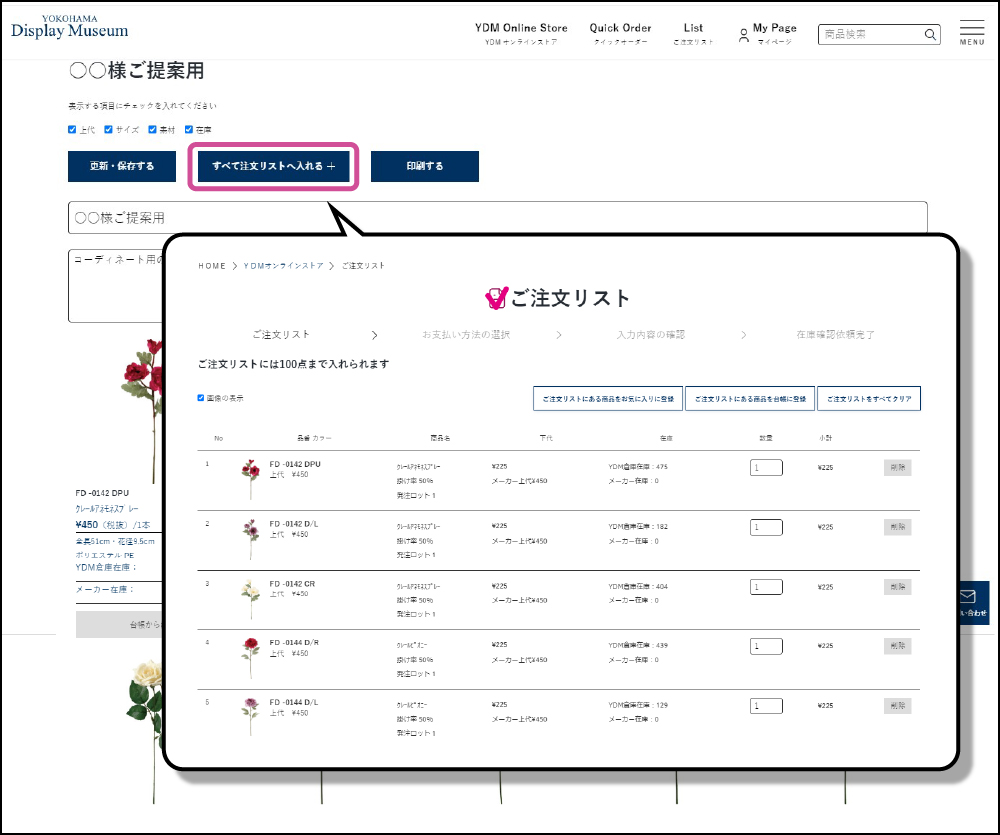The height and width of the screenshot is (835, 1000).
Task: Click the 商品検索 search input field
Action: coord(870,35)
